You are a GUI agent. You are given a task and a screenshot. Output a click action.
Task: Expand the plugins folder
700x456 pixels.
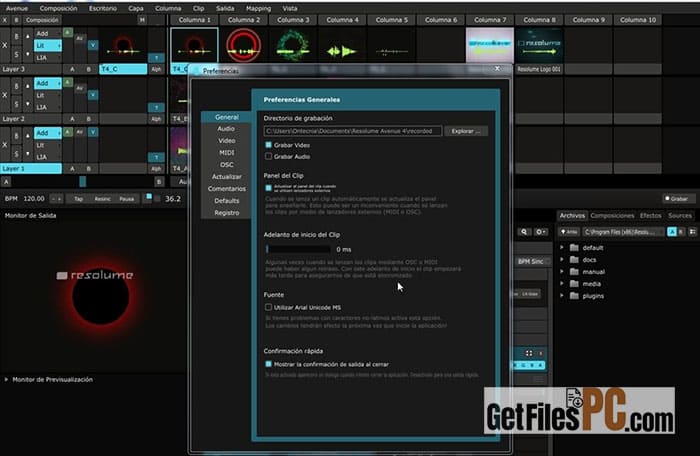(562, 296)
